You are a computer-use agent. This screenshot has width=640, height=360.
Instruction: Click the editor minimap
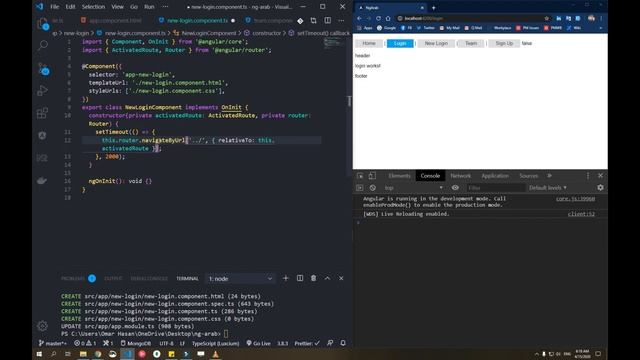coord(334,43)
